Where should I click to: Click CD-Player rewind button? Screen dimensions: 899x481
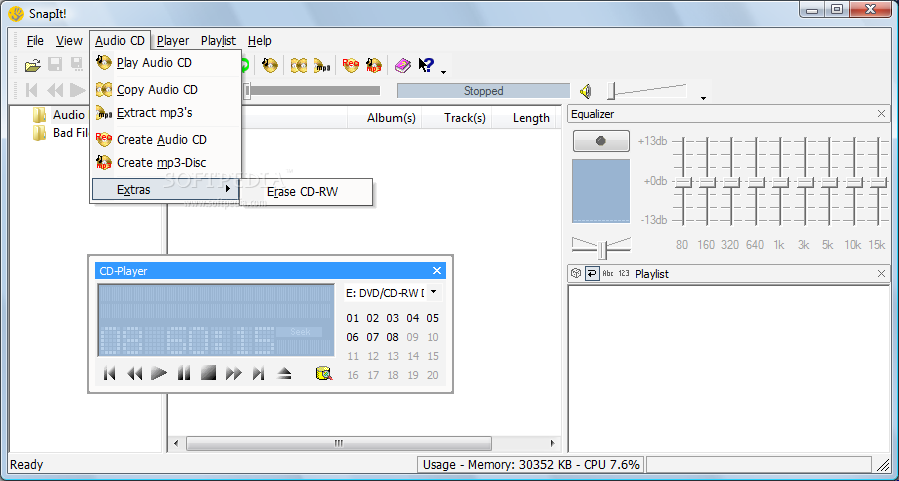pos(134,374)
